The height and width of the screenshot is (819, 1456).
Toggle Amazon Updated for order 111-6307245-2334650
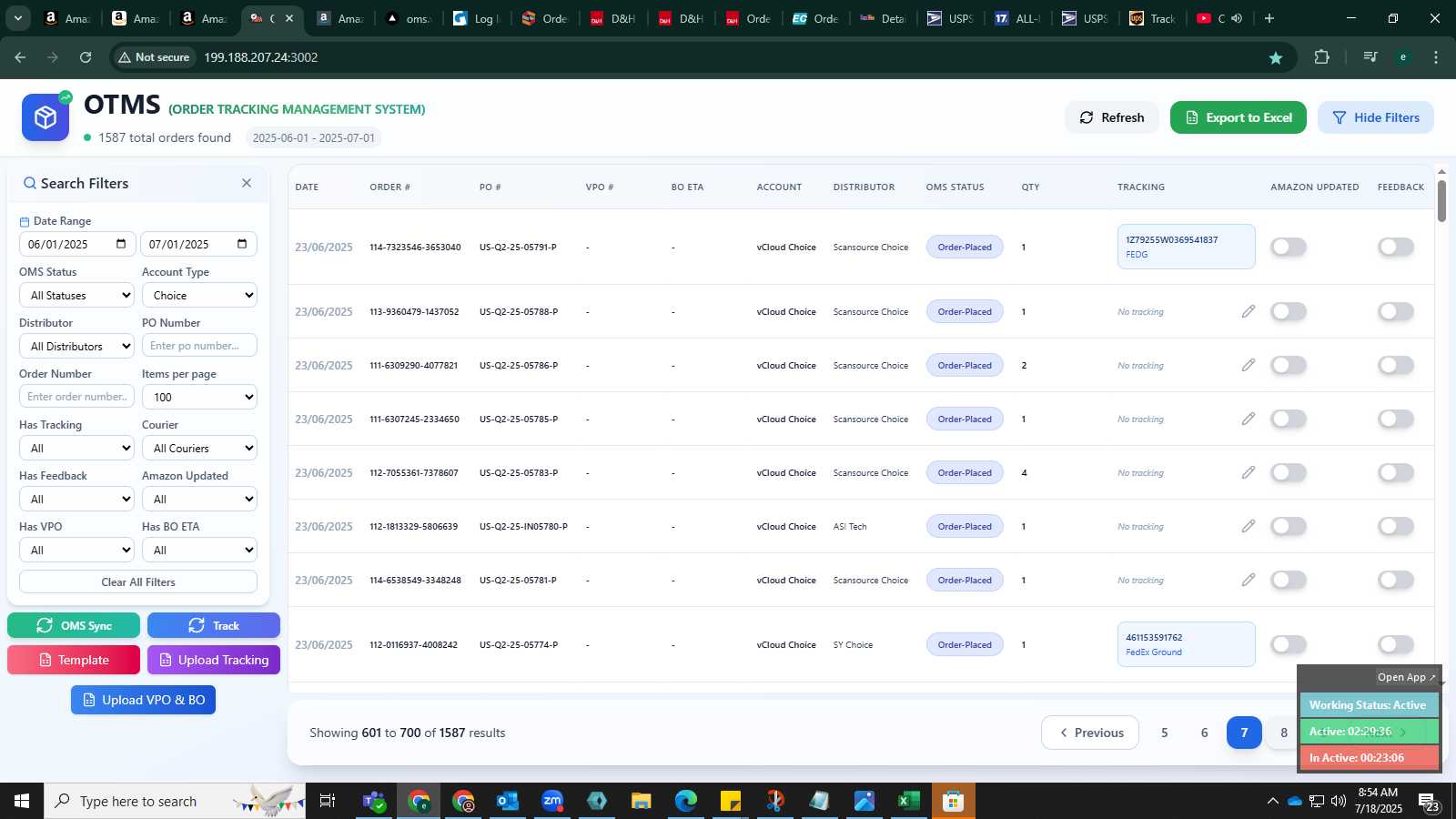[1289, 419]
